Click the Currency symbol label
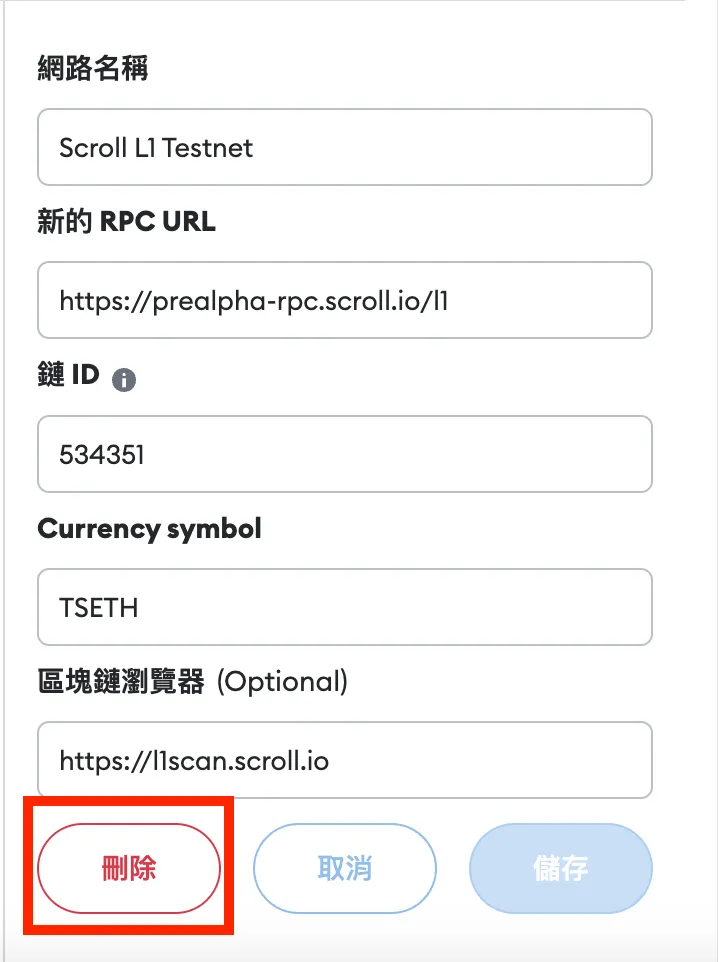This screenshot has height=962, width=718. (x=148, y=528)
